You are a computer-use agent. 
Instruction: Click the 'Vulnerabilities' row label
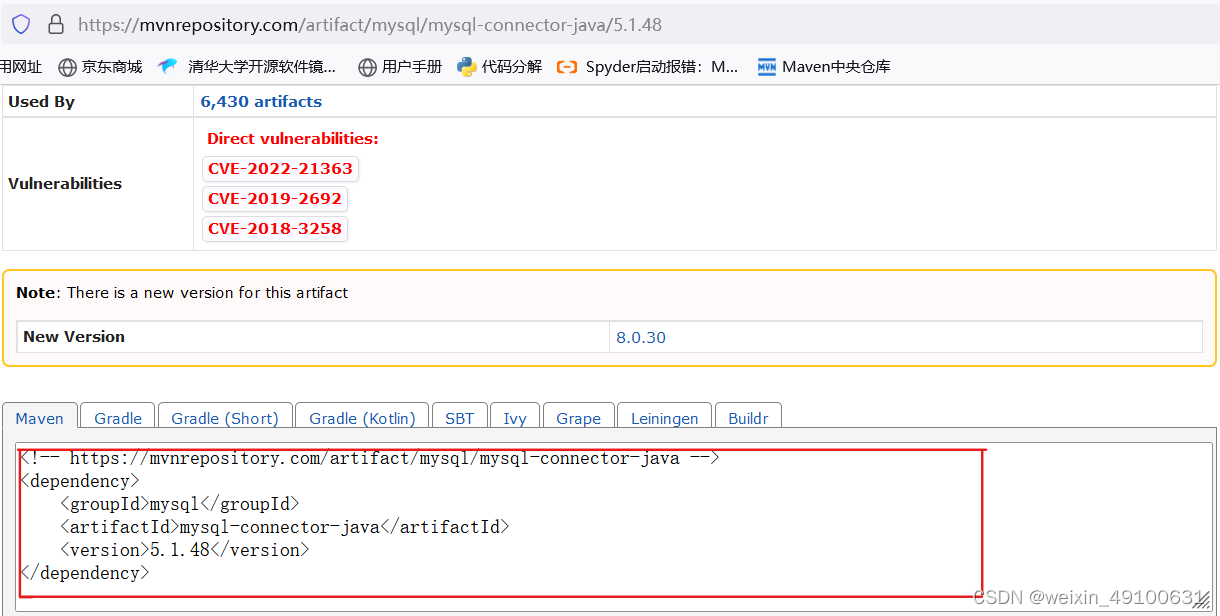[65, 184]
